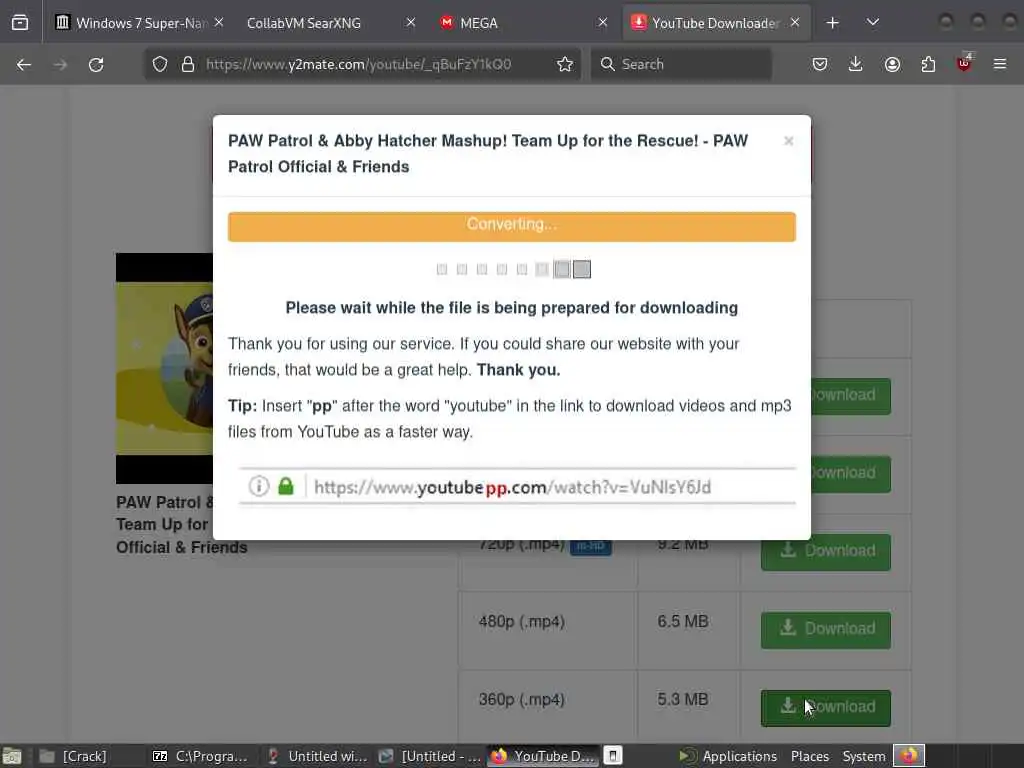Open the uBlock Origin extension
This screenshot has height=768, width=1024.
pyautogui.click(x=964, y=64)
